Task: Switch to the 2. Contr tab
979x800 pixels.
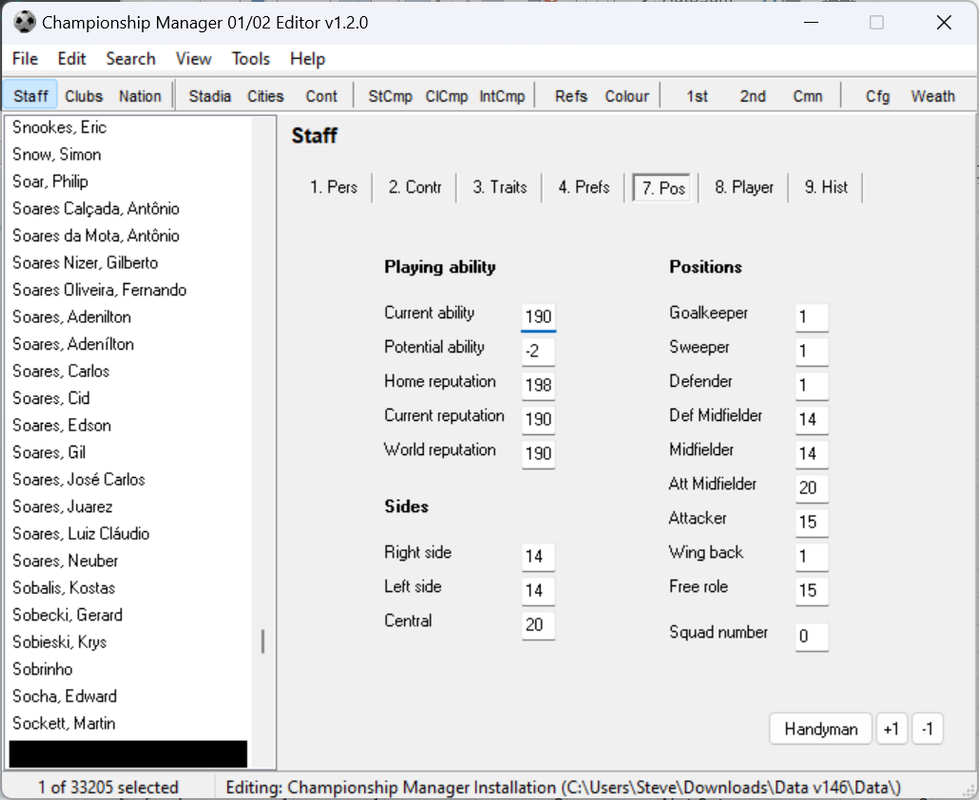Action: (415, 187)
